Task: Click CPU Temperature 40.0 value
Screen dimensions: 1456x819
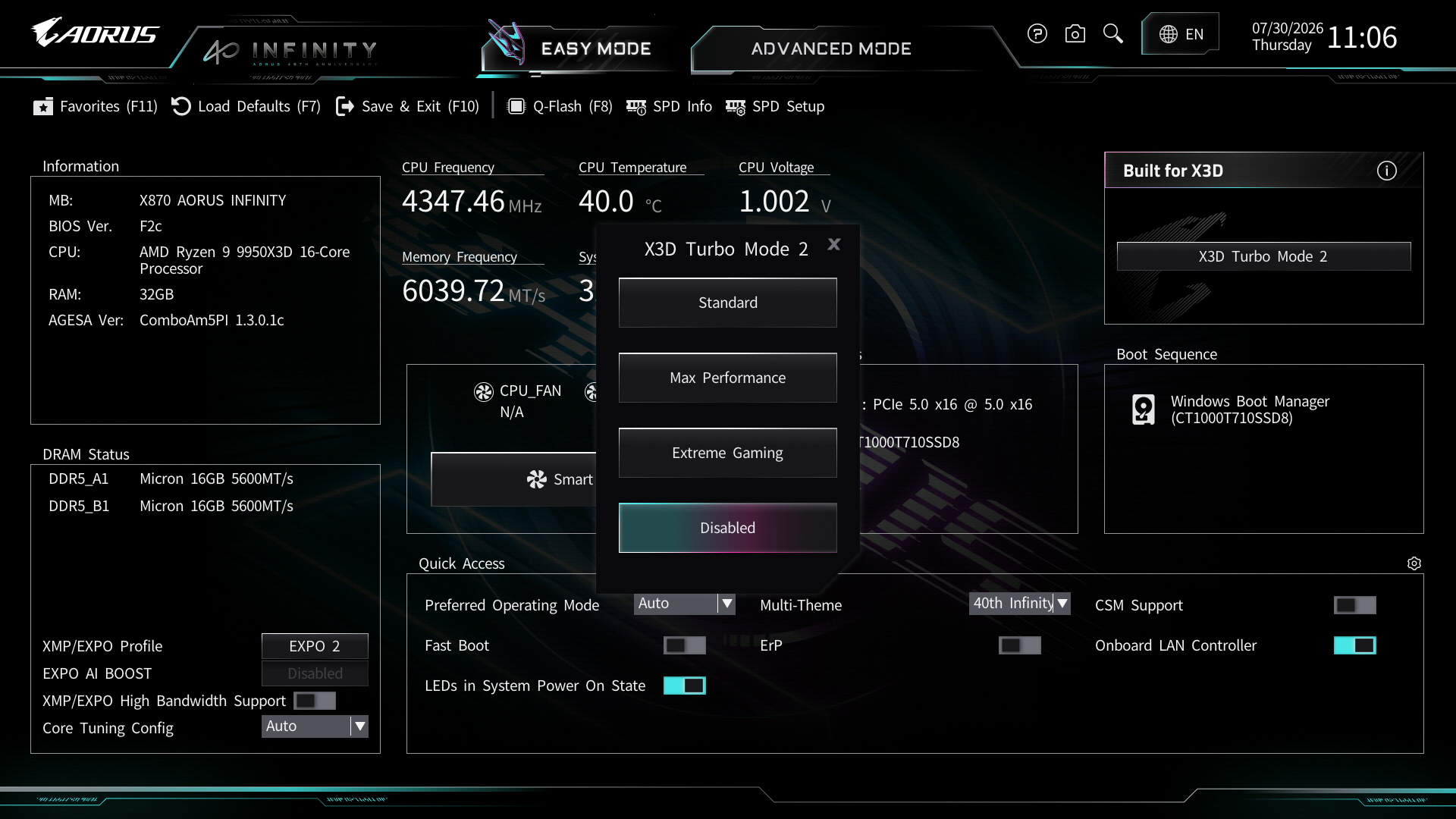Action: [606, 202]
